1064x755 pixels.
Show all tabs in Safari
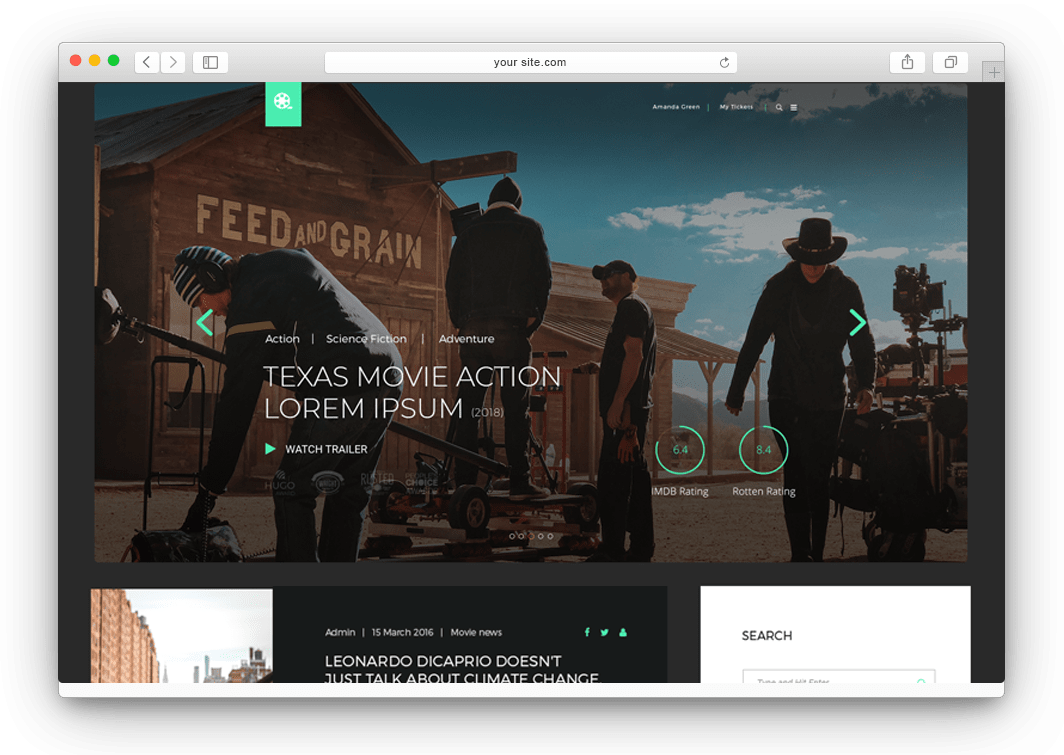point(950,62)
